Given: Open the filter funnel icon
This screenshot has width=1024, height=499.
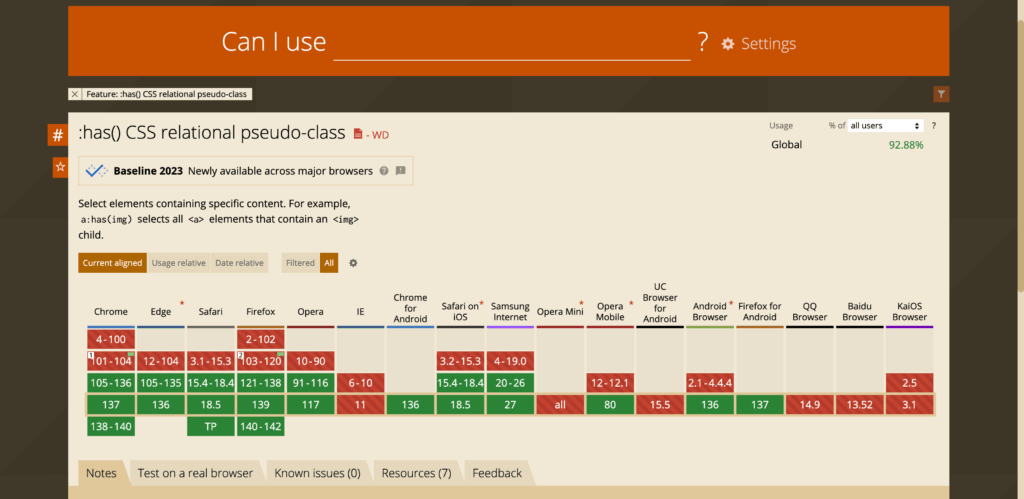Looking at the screenshot, I should click(x=941, y=94).
